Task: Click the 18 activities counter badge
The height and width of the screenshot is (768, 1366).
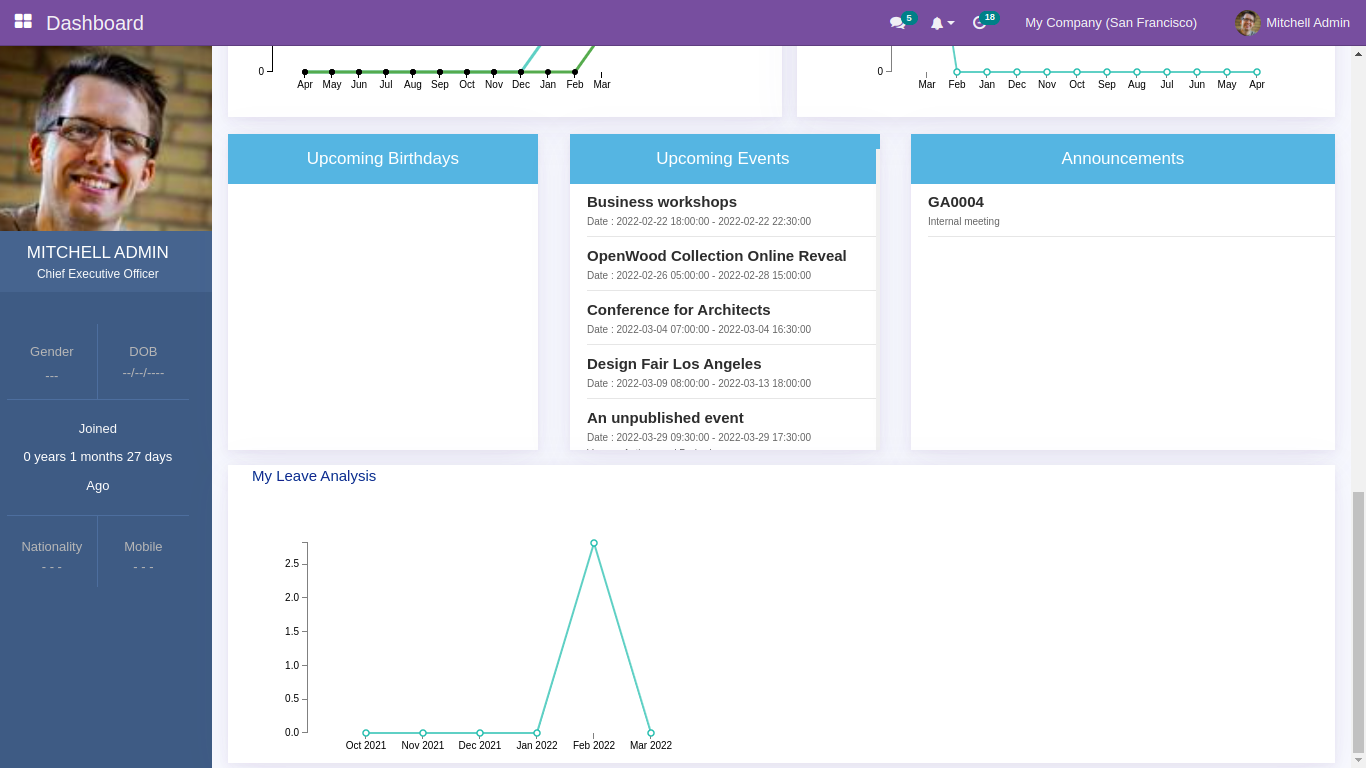Action: pos(989,16)
